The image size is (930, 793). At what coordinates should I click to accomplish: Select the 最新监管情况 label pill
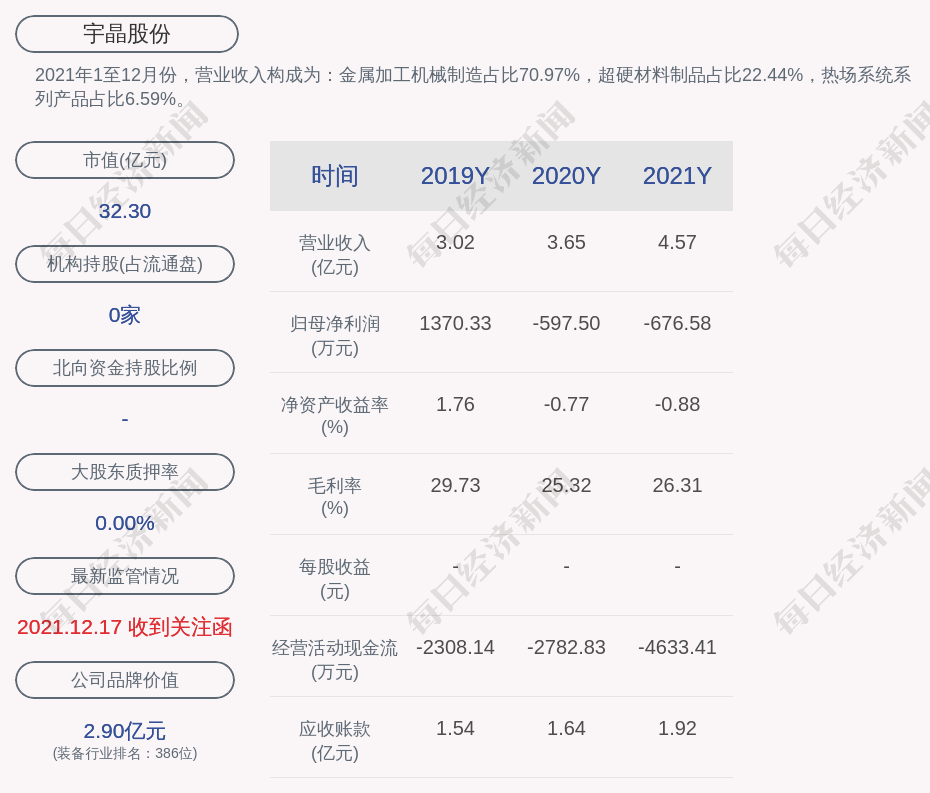125,576
